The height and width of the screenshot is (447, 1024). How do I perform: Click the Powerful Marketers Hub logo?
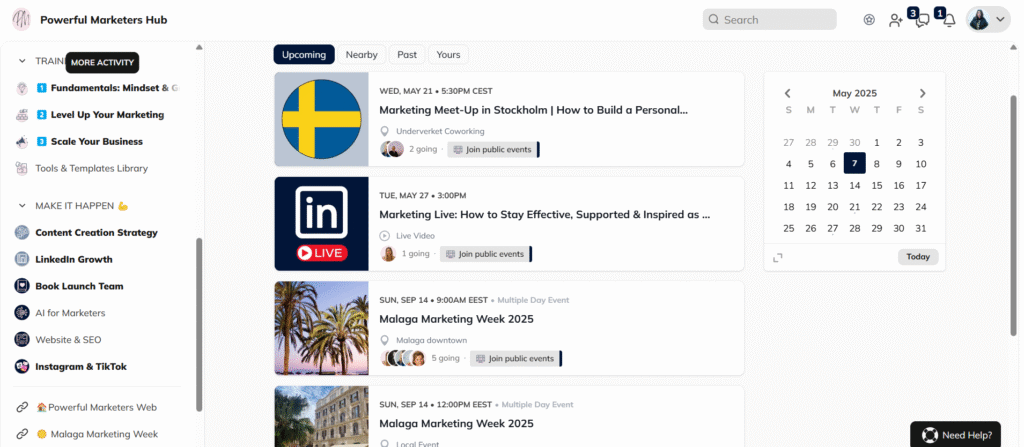pyautogui.click(x=22, y=20)
